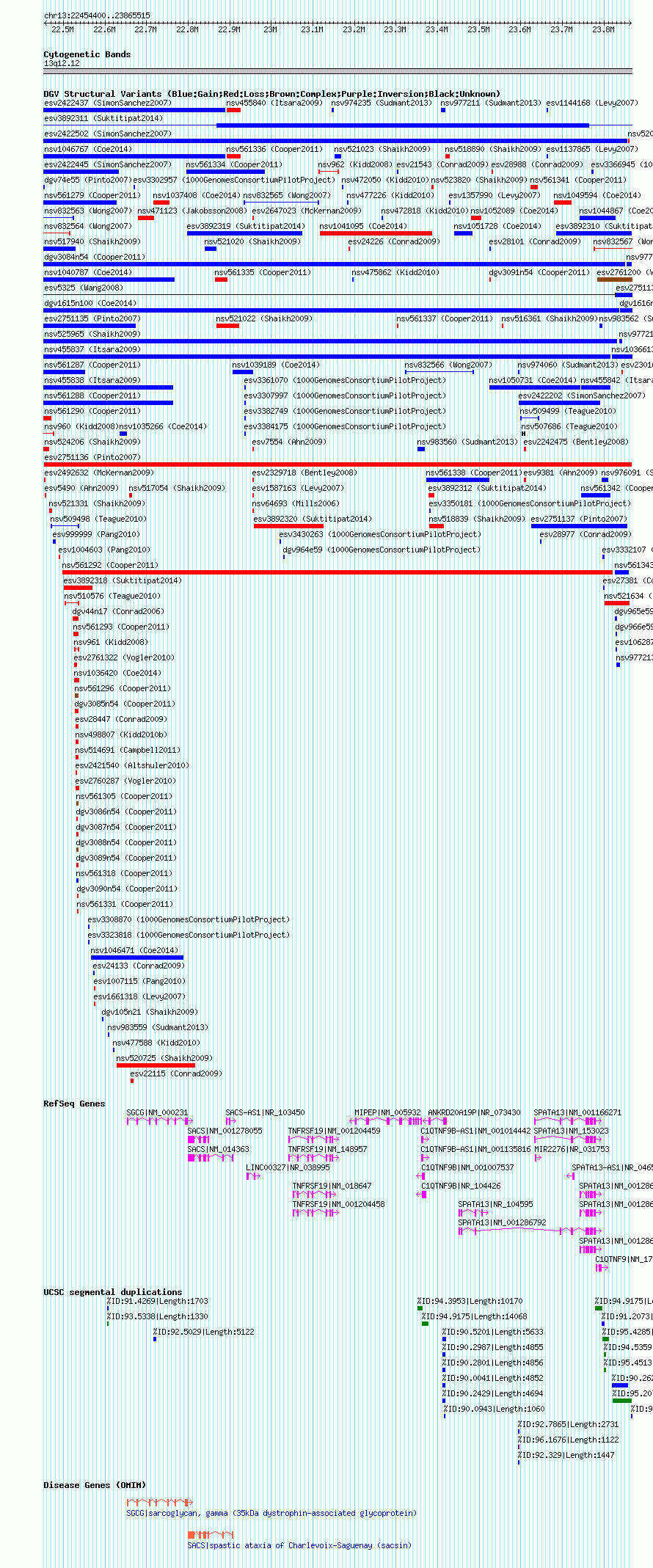653x1568 pixels.
Task: Open the RefSeq Genes track title
Action: 74,1104
